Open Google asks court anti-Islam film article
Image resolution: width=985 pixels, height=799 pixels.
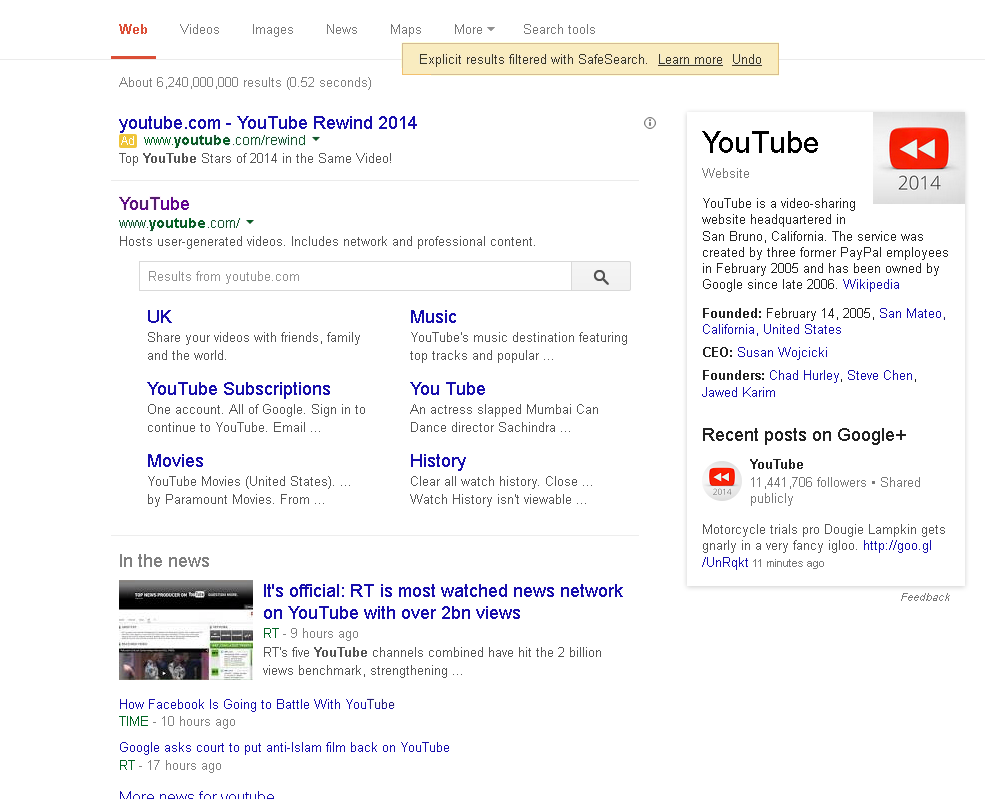284,747
